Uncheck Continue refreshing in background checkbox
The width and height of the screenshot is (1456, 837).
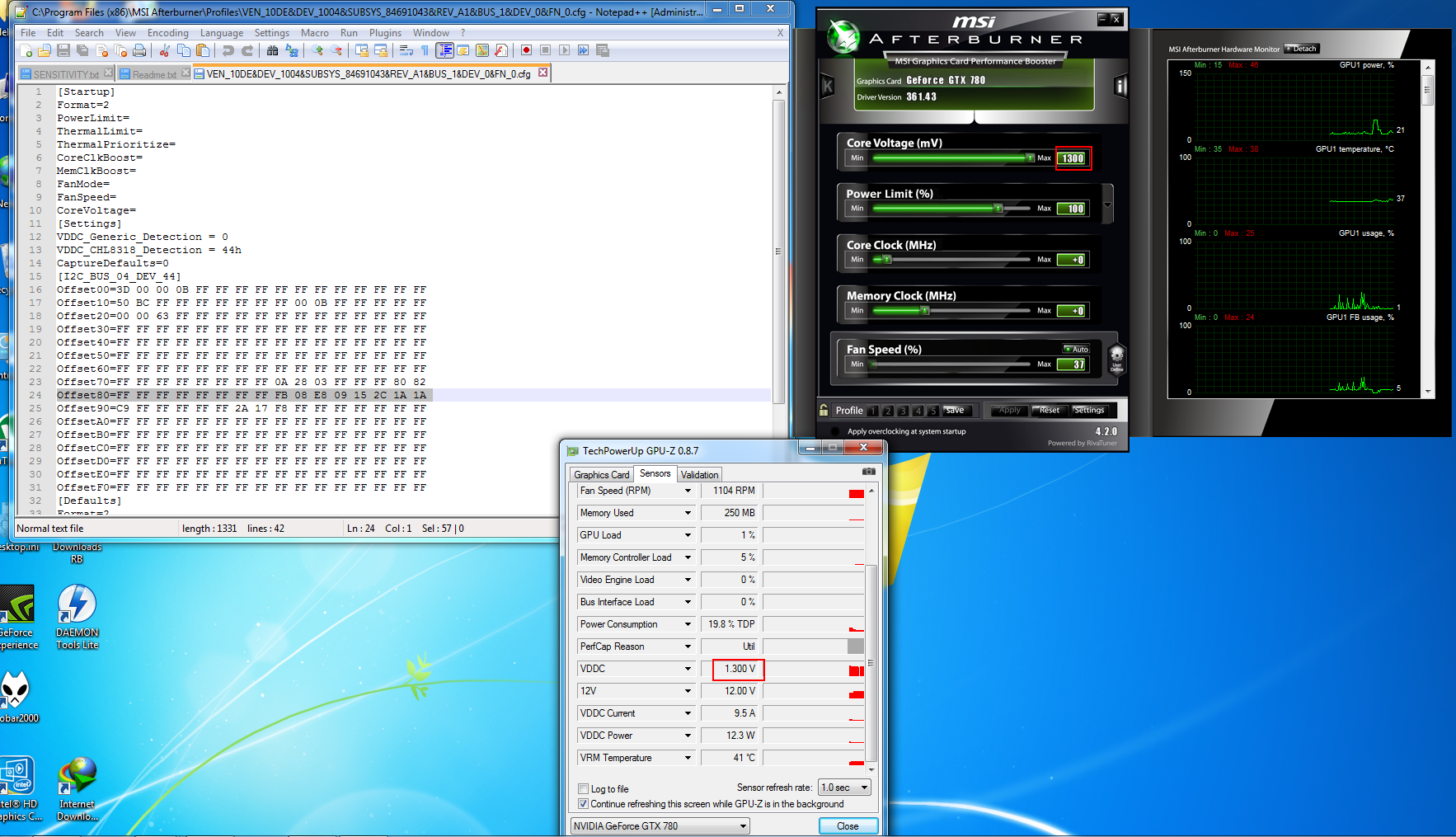click(x=584, y=804)
